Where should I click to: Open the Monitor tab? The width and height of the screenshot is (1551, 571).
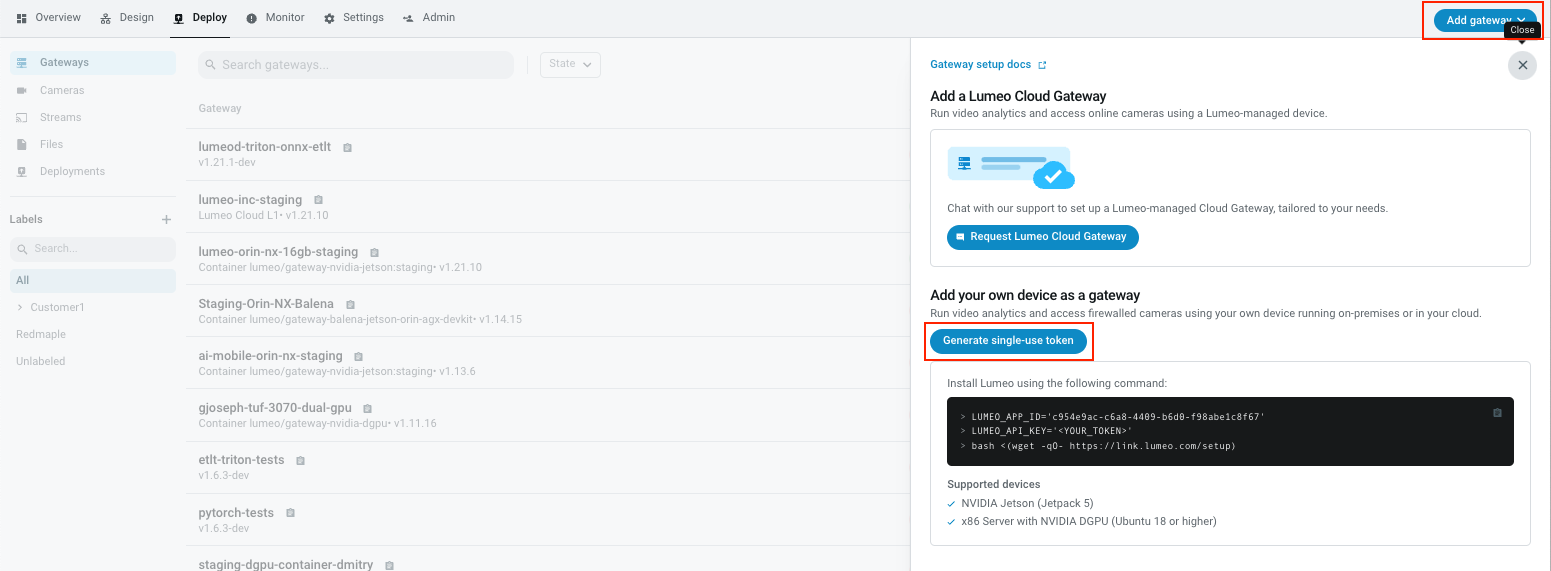click(275, 18)
